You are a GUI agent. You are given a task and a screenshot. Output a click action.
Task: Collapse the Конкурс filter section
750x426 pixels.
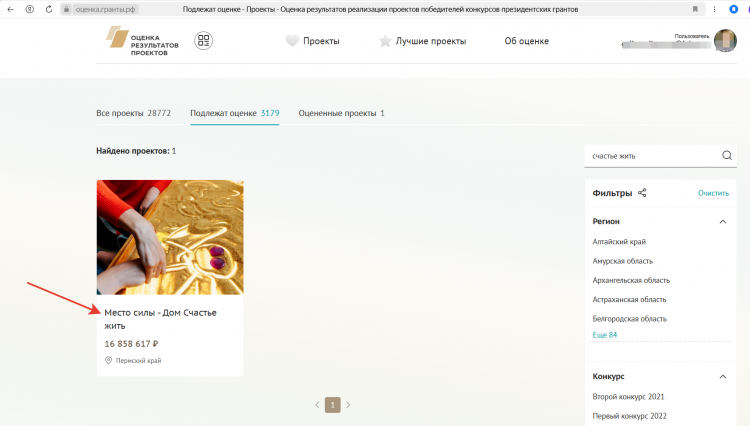point(723,376)
